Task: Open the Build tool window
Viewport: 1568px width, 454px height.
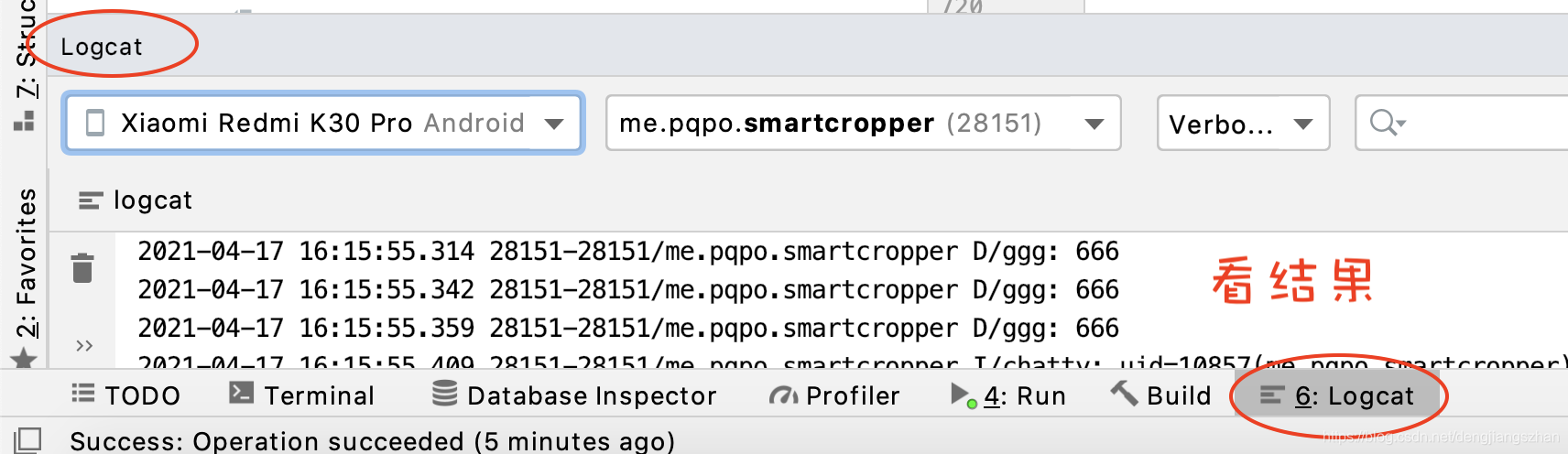Action: pos(1160,395)
